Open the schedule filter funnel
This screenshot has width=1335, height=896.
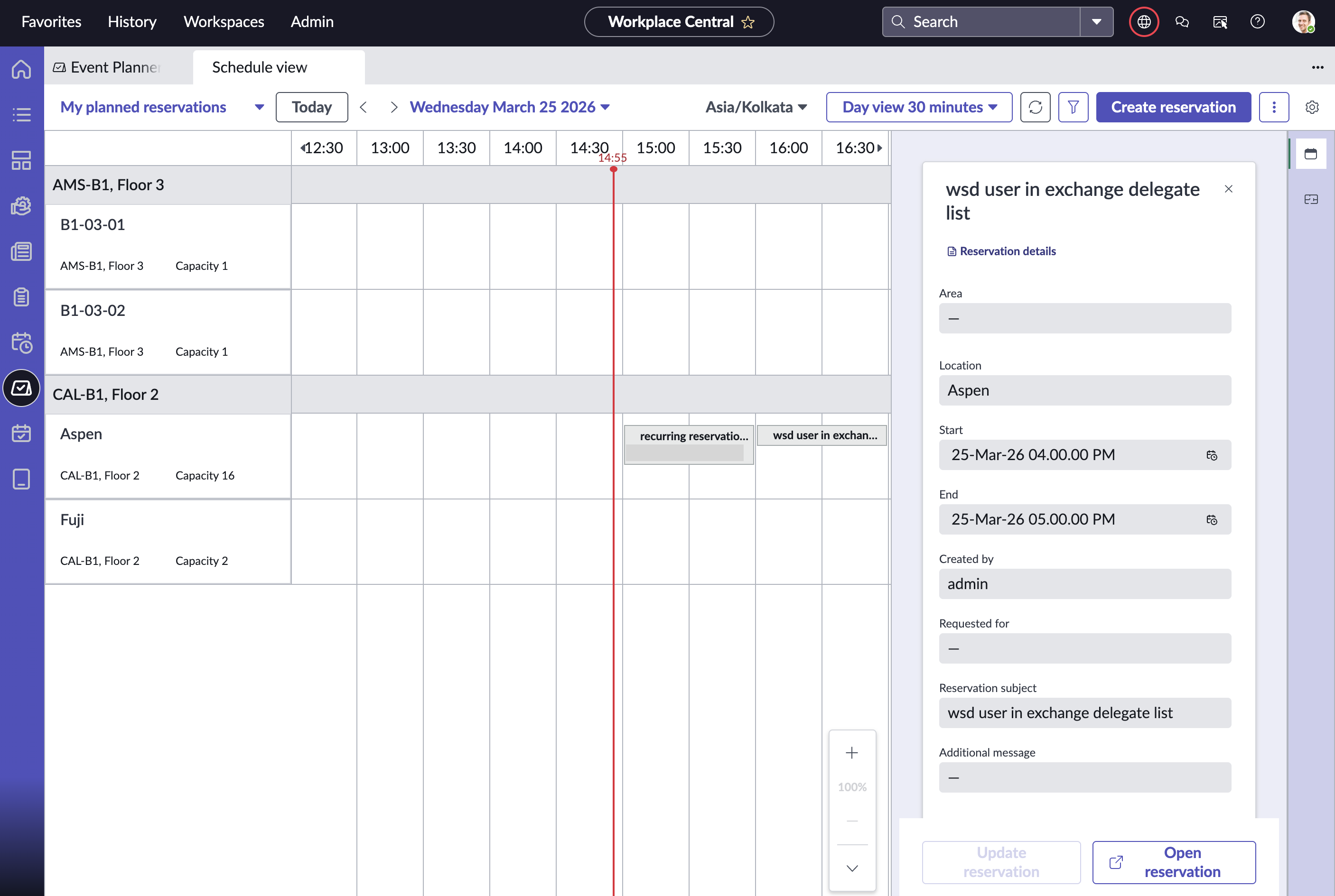point(1073,107)
